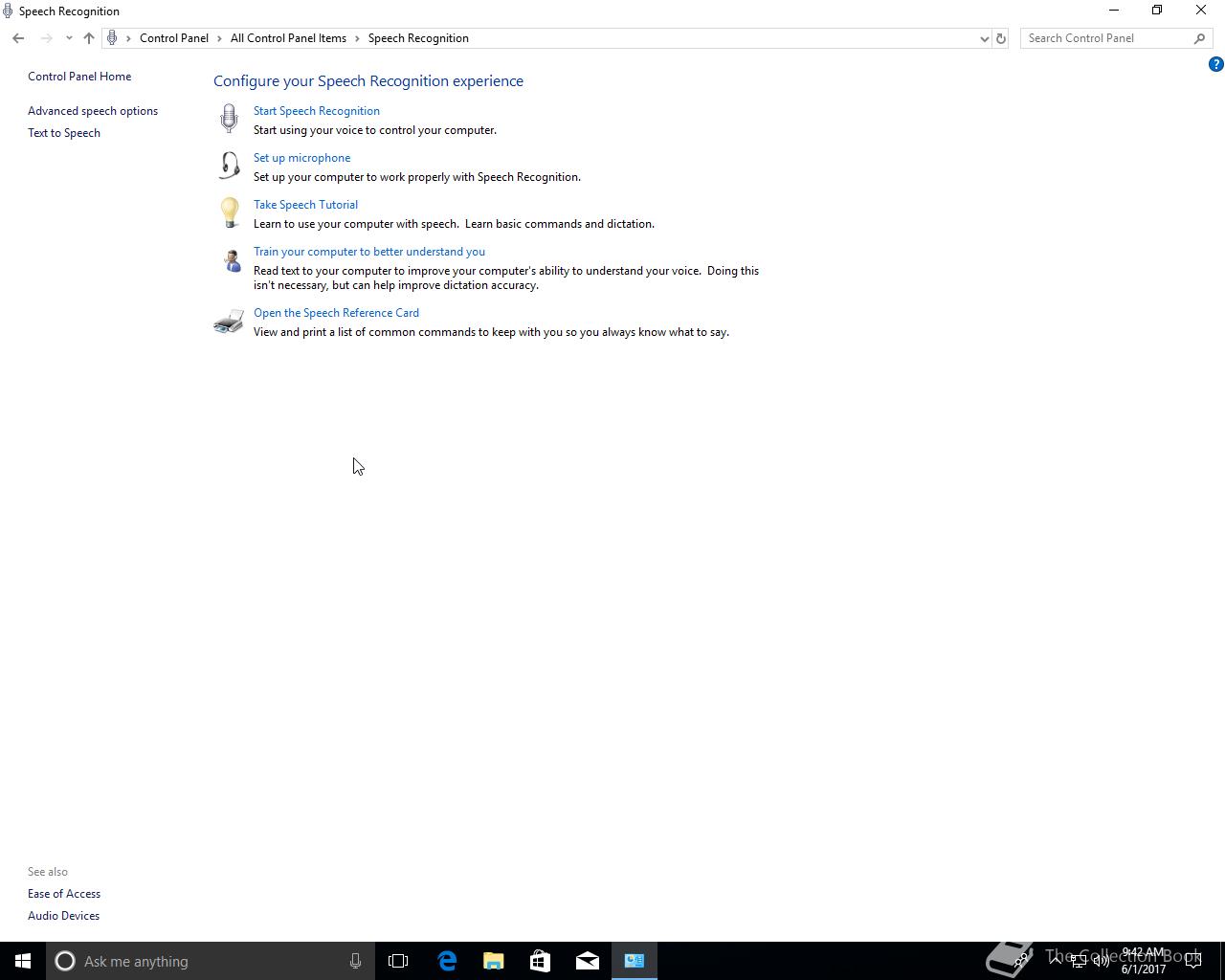Screen dimensions: 1225x980
Task: Go up one level with the Up arrow
Action: (x=89, y=38)
